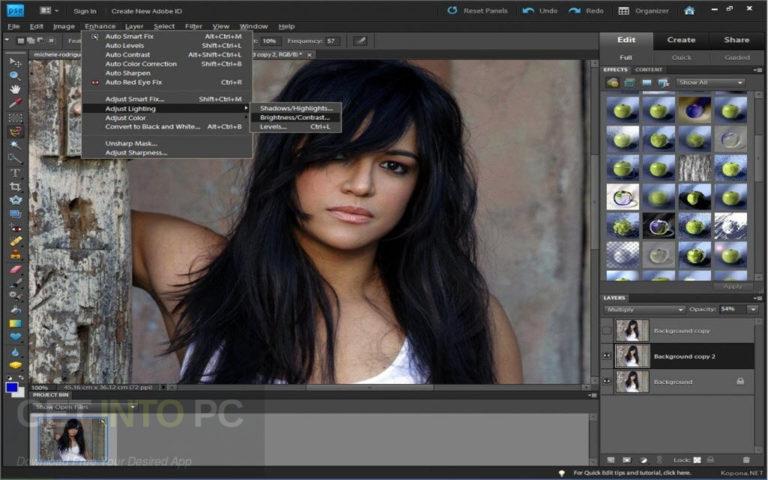The height and width of the screenshot is (480, 768).
Task: Open Filters category in Effects panel
Action: (613, 83)
